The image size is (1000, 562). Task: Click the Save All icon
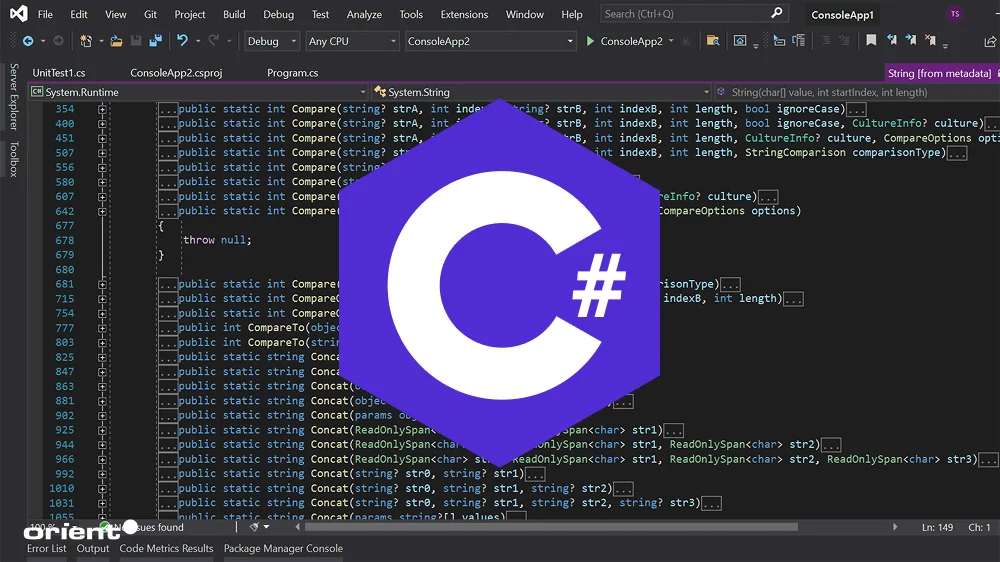[x=155, y=41]
